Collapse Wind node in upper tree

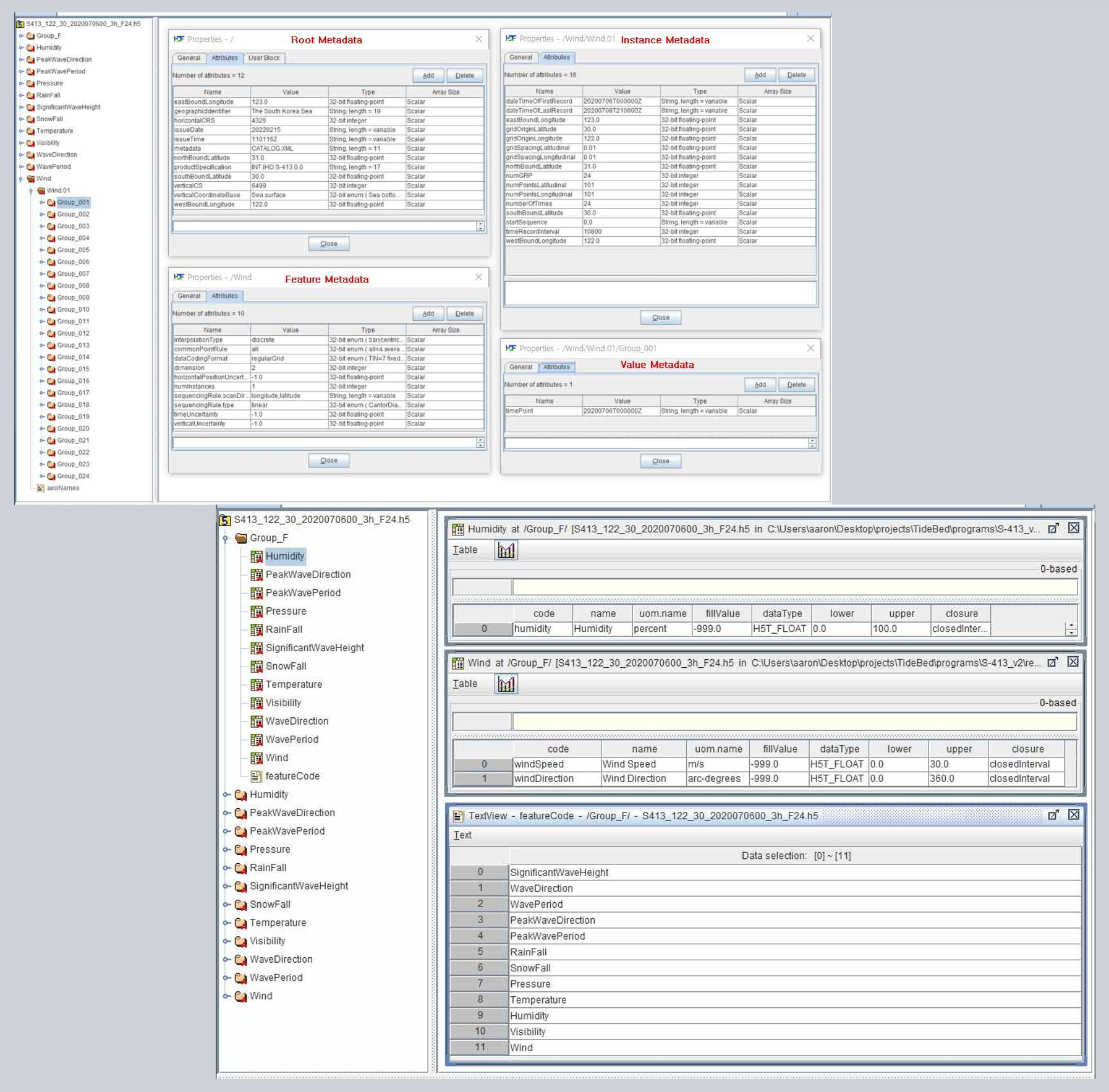[x=22, y=179]
